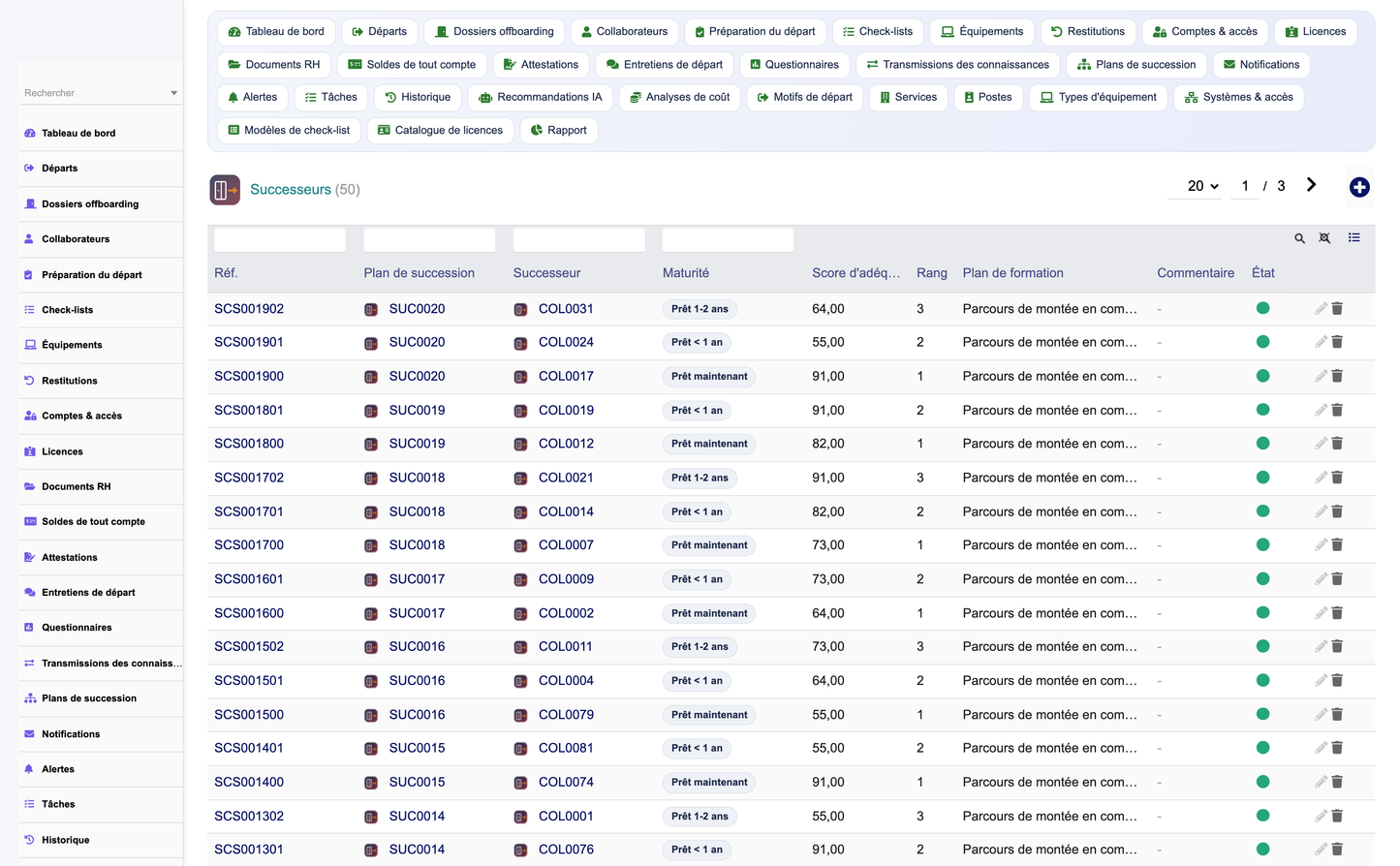1400x866 pixels.
Task: Open Modèles de check-list tab
Action: [289, 131]
